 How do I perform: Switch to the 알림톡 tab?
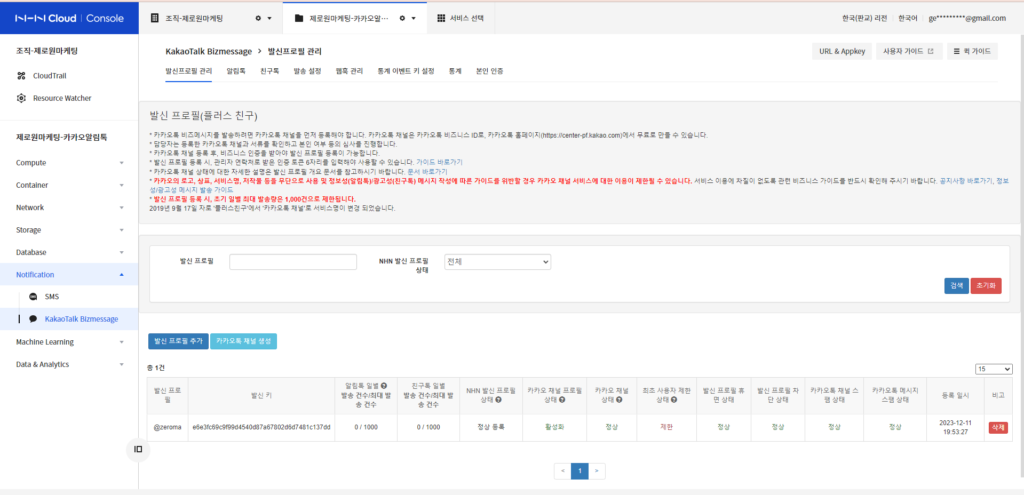click(236, 71)
